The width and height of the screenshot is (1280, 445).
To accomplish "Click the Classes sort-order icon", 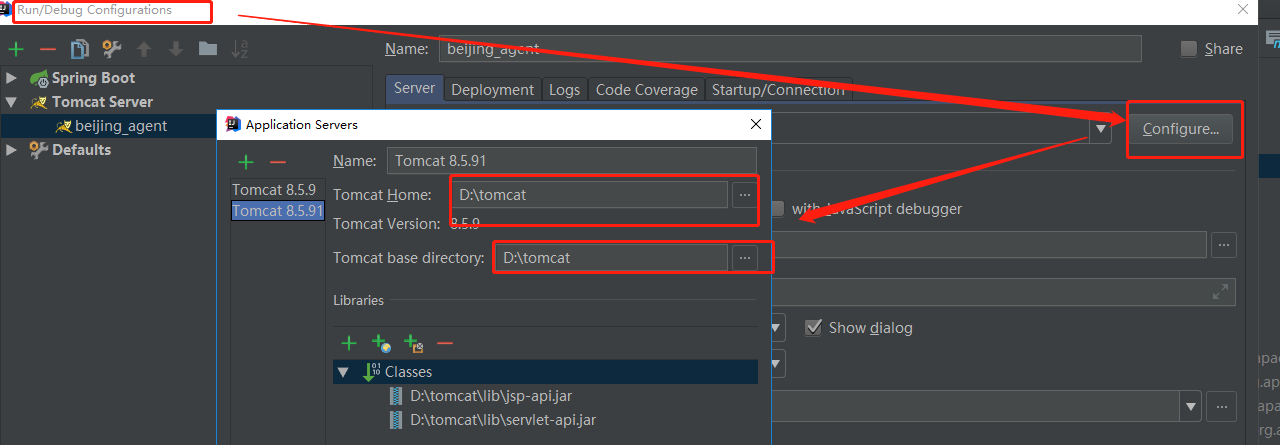I will point(371,372).
